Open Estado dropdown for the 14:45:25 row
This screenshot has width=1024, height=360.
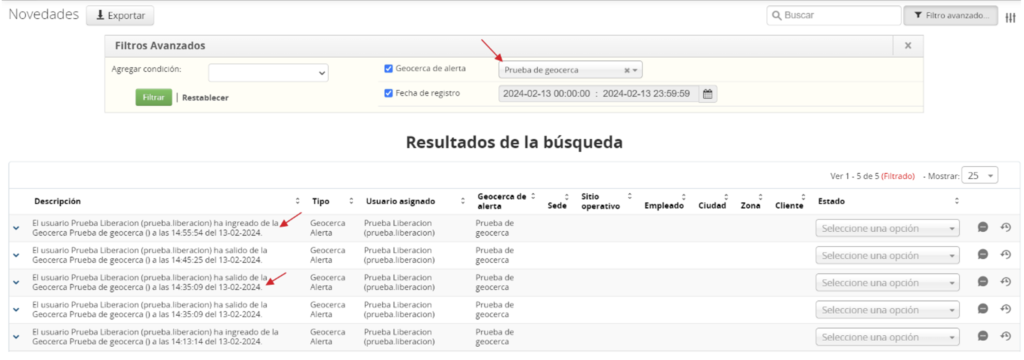point(888,255)
